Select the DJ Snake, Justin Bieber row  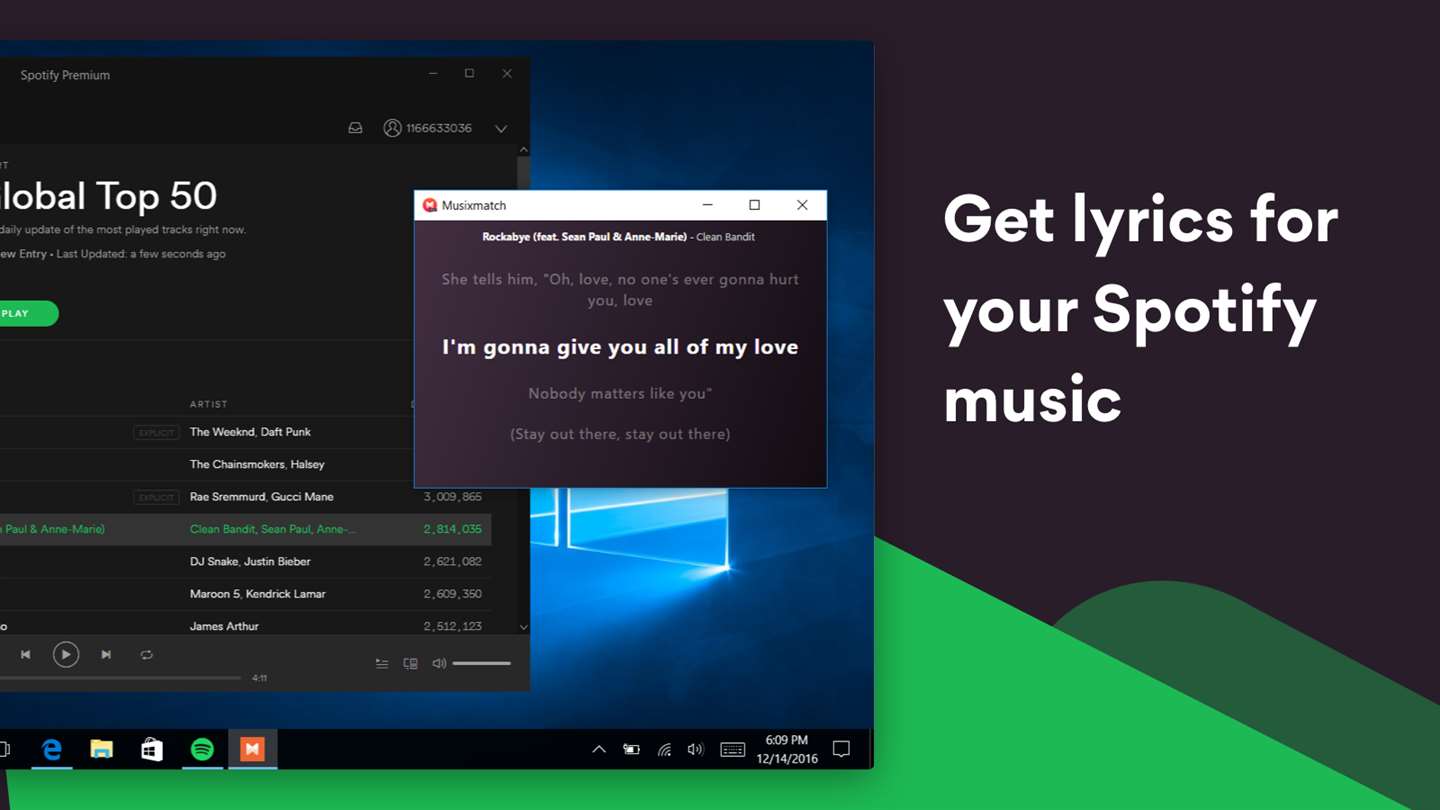click(x=245, y=562)
